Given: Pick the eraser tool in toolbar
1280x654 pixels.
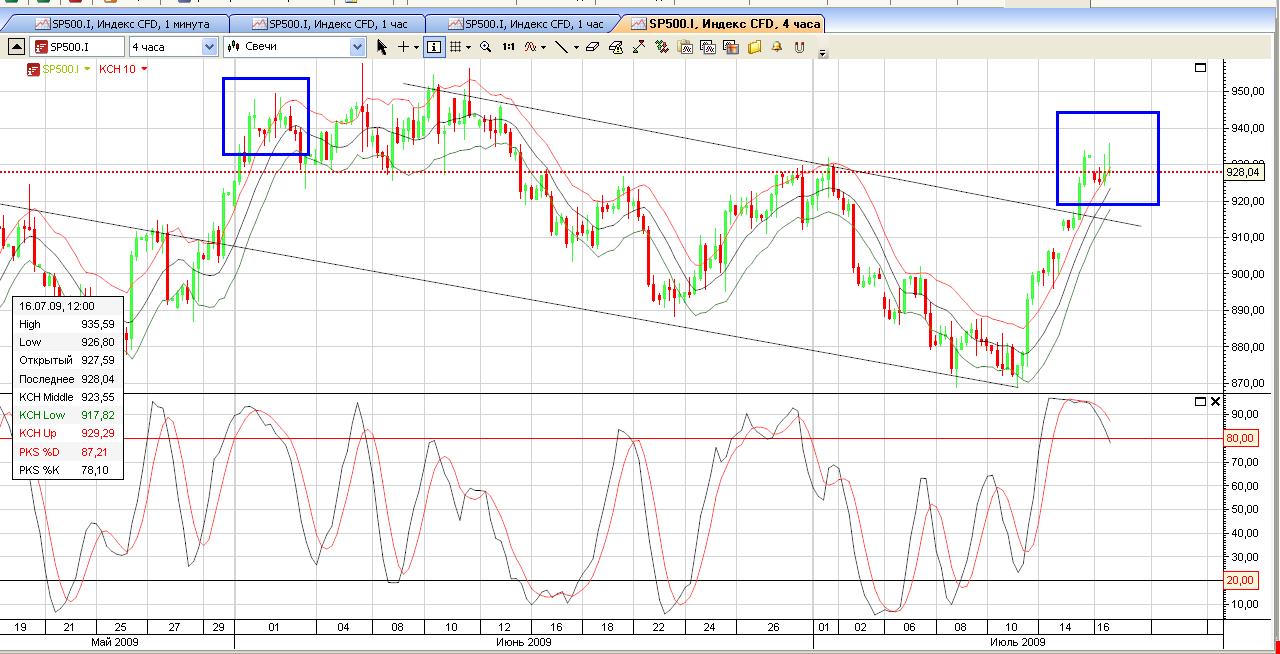Looking at the screenshot, I should point(592,47).
